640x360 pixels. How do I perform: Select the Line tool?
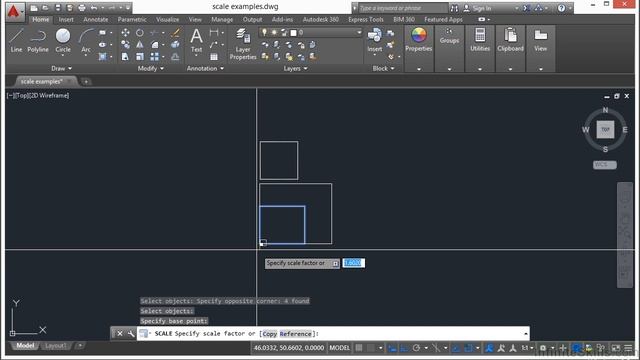(x=16, y=40)
